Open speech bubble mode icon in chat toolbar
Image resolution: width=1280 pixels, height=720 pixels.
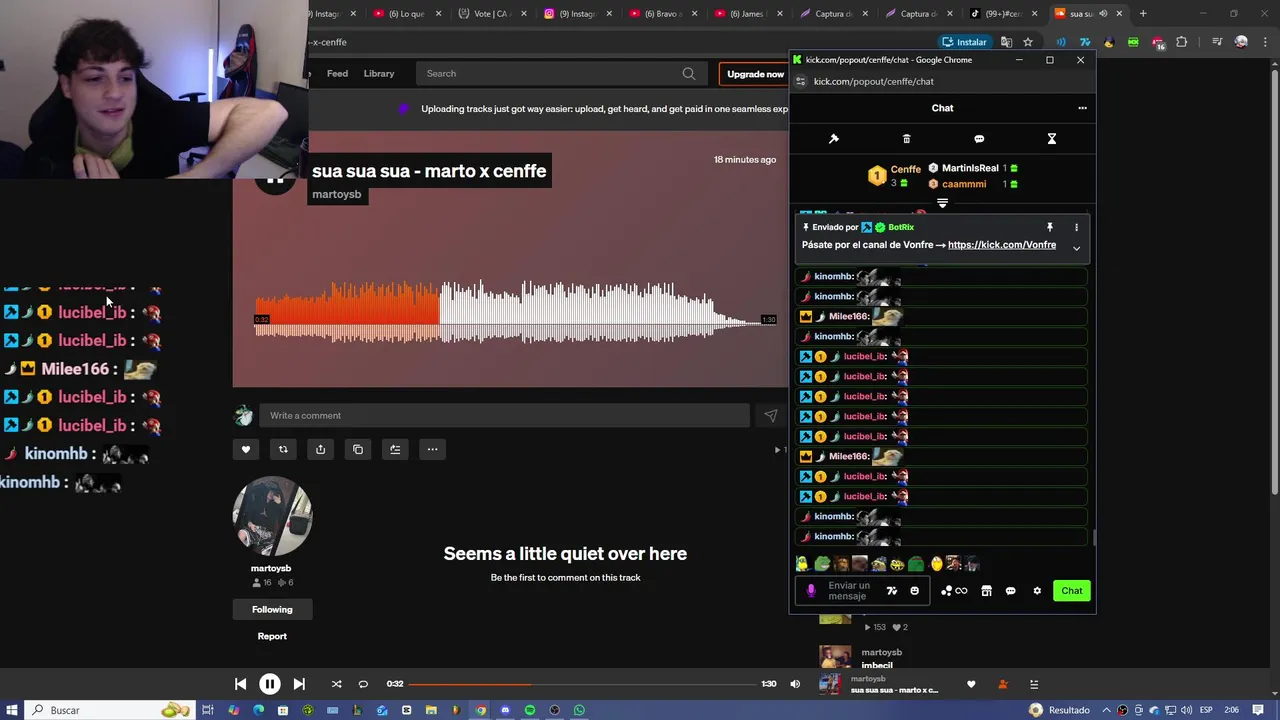tap(979, 139)
